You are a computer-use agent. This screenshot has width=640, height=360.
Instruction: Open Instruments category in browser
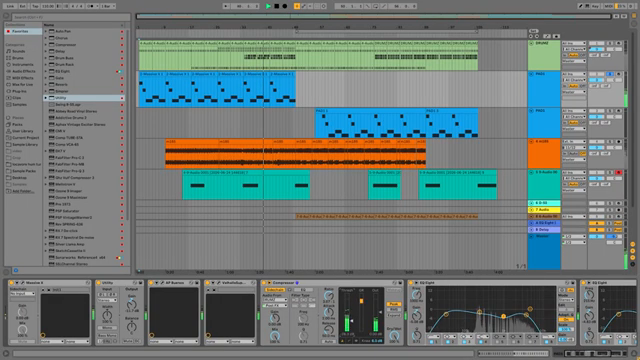coord(22,64)
